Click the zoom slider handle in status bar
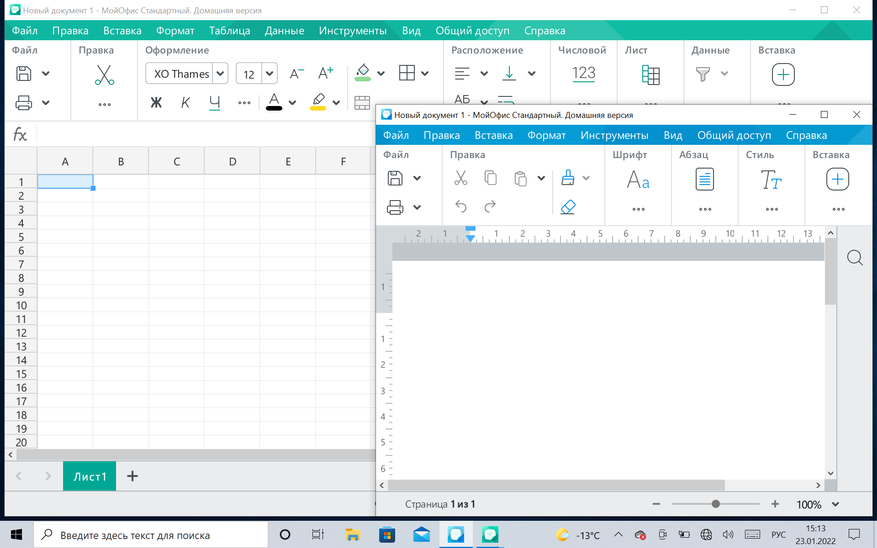The width and height of the screenshot is (877, 548). [x=716, y=504]
